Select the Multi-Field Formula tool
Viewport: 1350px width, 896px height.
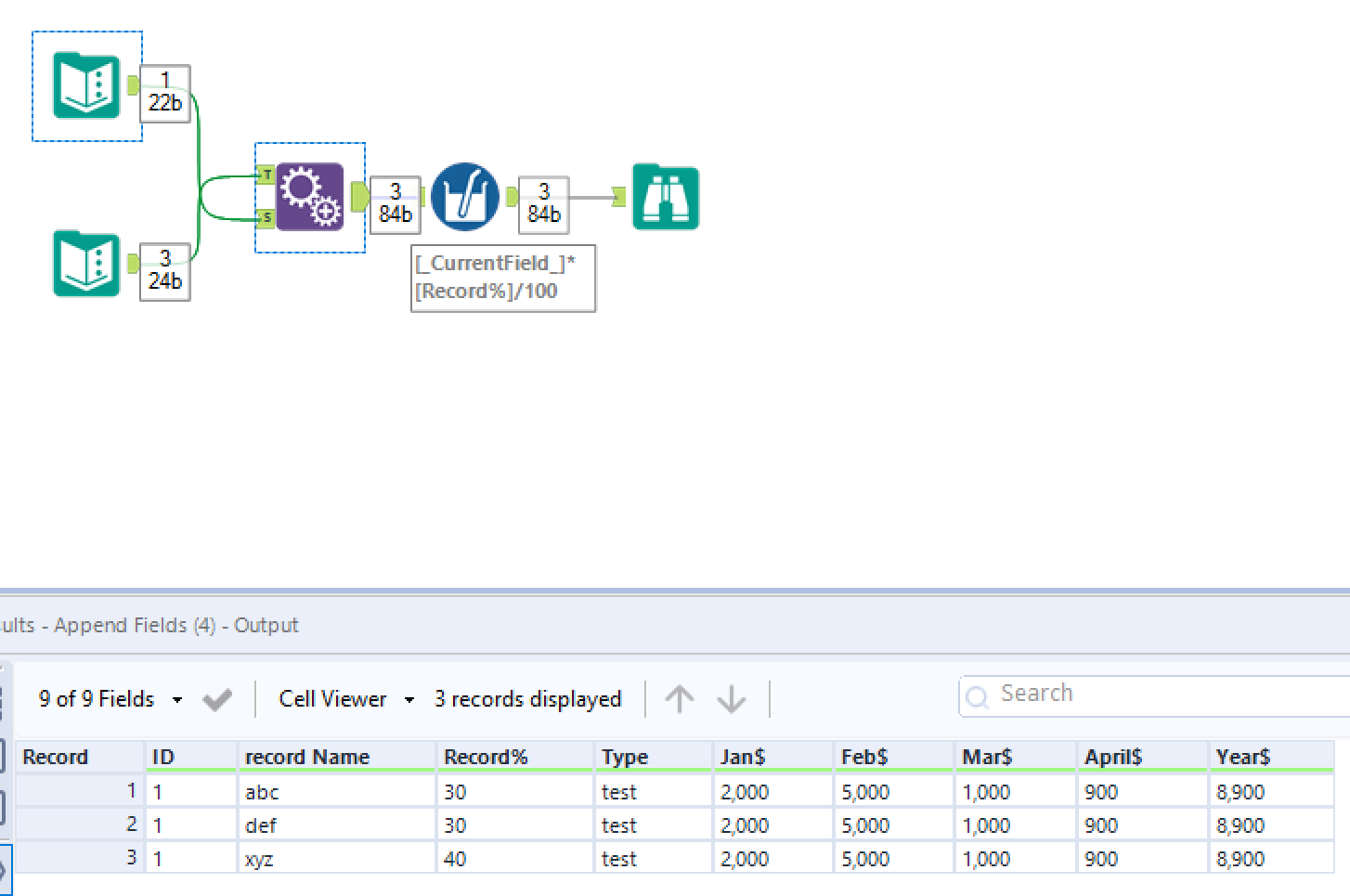tap(465, 197)
